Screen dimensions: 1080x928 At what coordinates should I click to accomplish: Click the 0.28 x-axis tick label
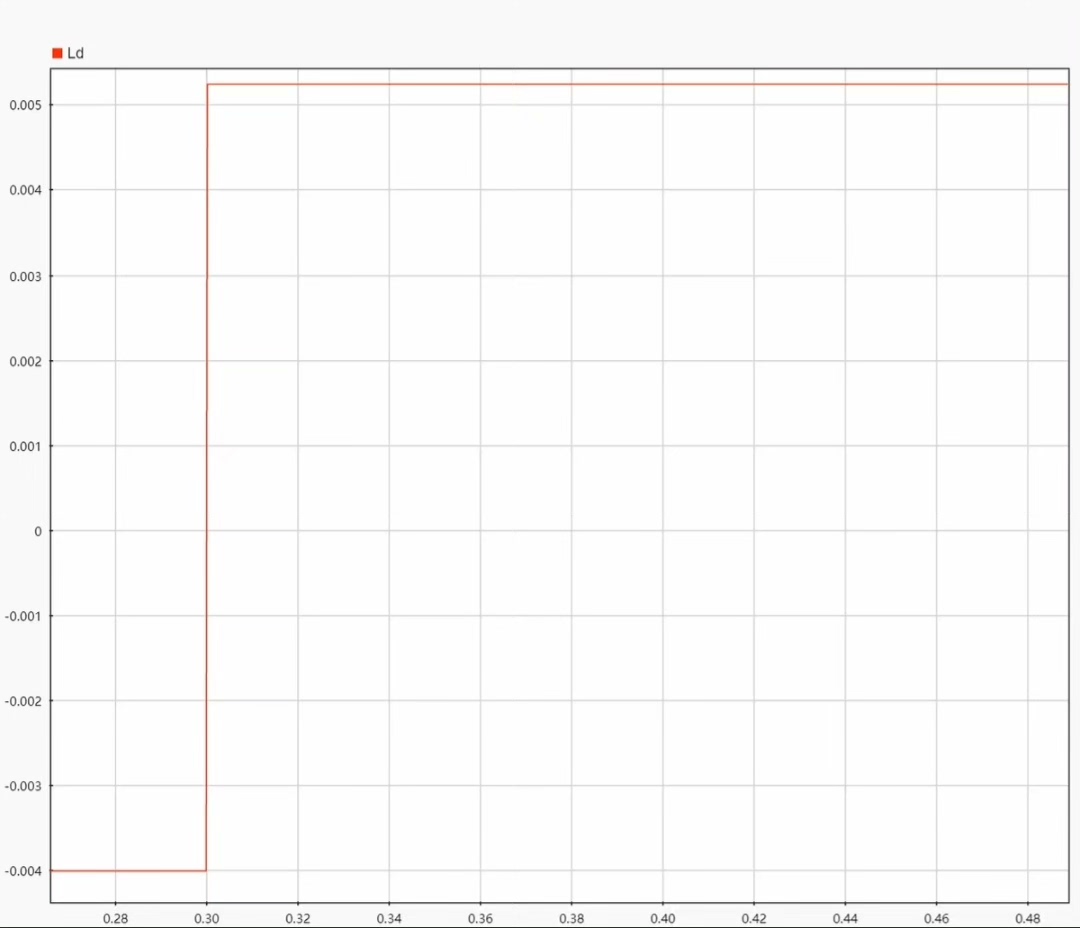[115, 918]
